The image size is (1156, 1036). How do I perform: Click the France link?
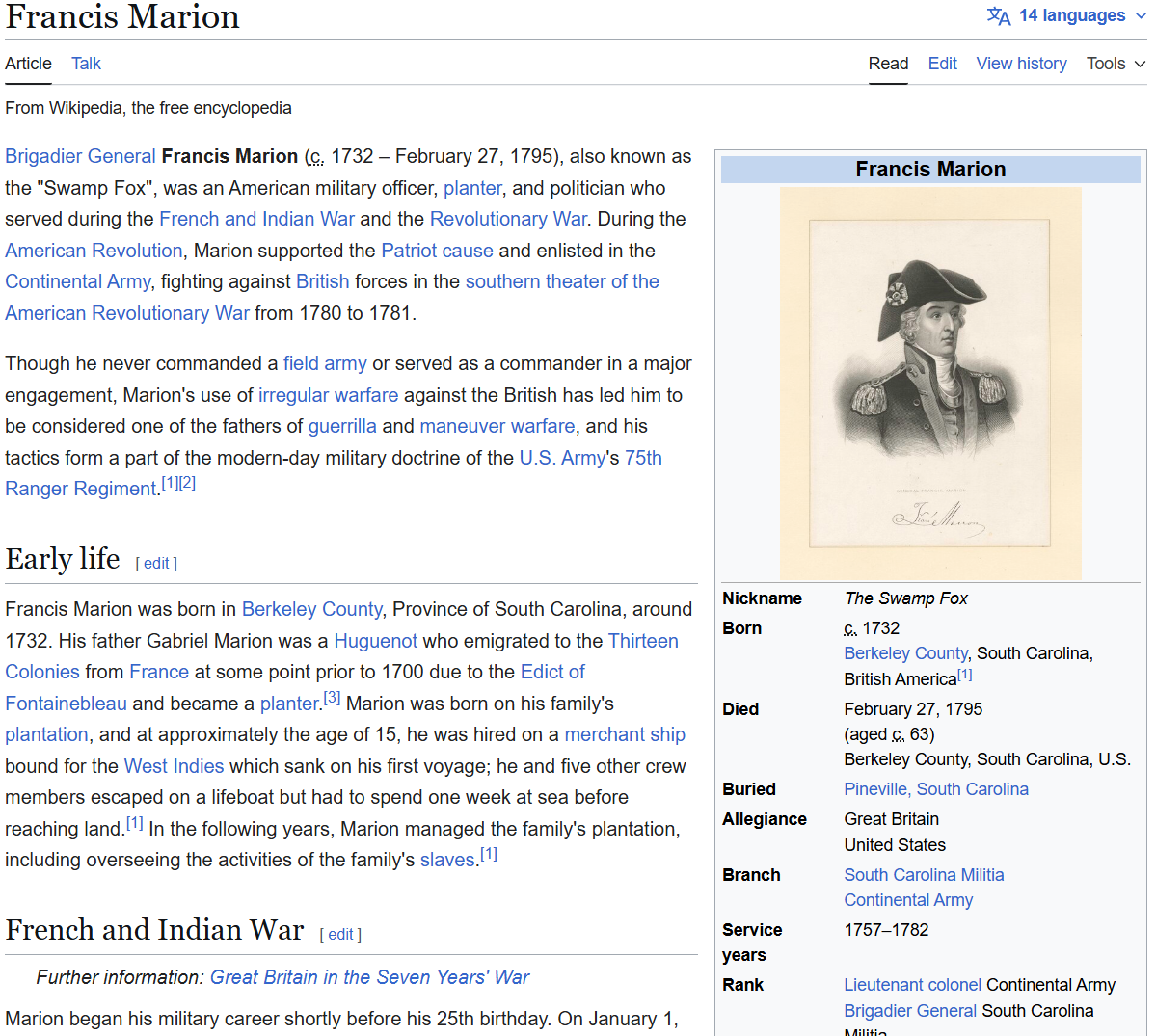click(x=158, y=673)
